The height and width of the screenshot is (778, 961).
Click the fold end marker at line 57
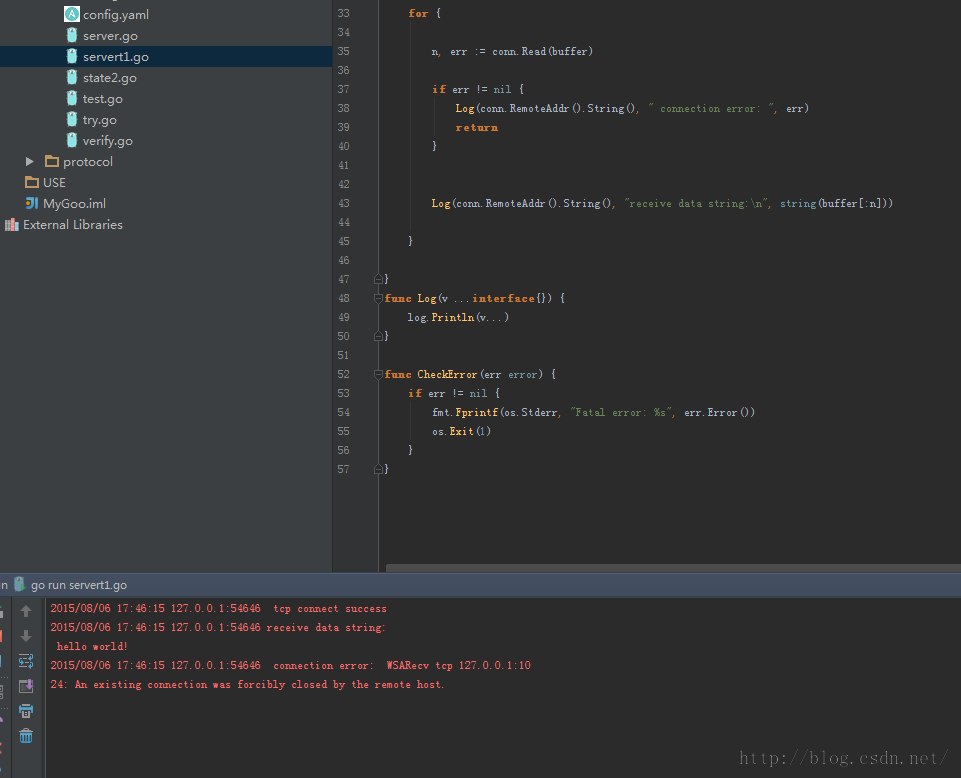tap(378, 469)
